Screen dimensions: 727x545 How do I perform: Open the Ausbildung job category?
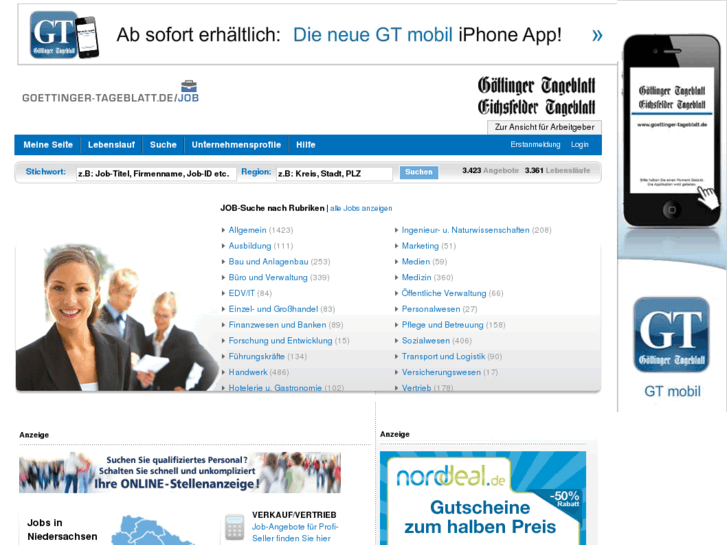tap(249, 246)
